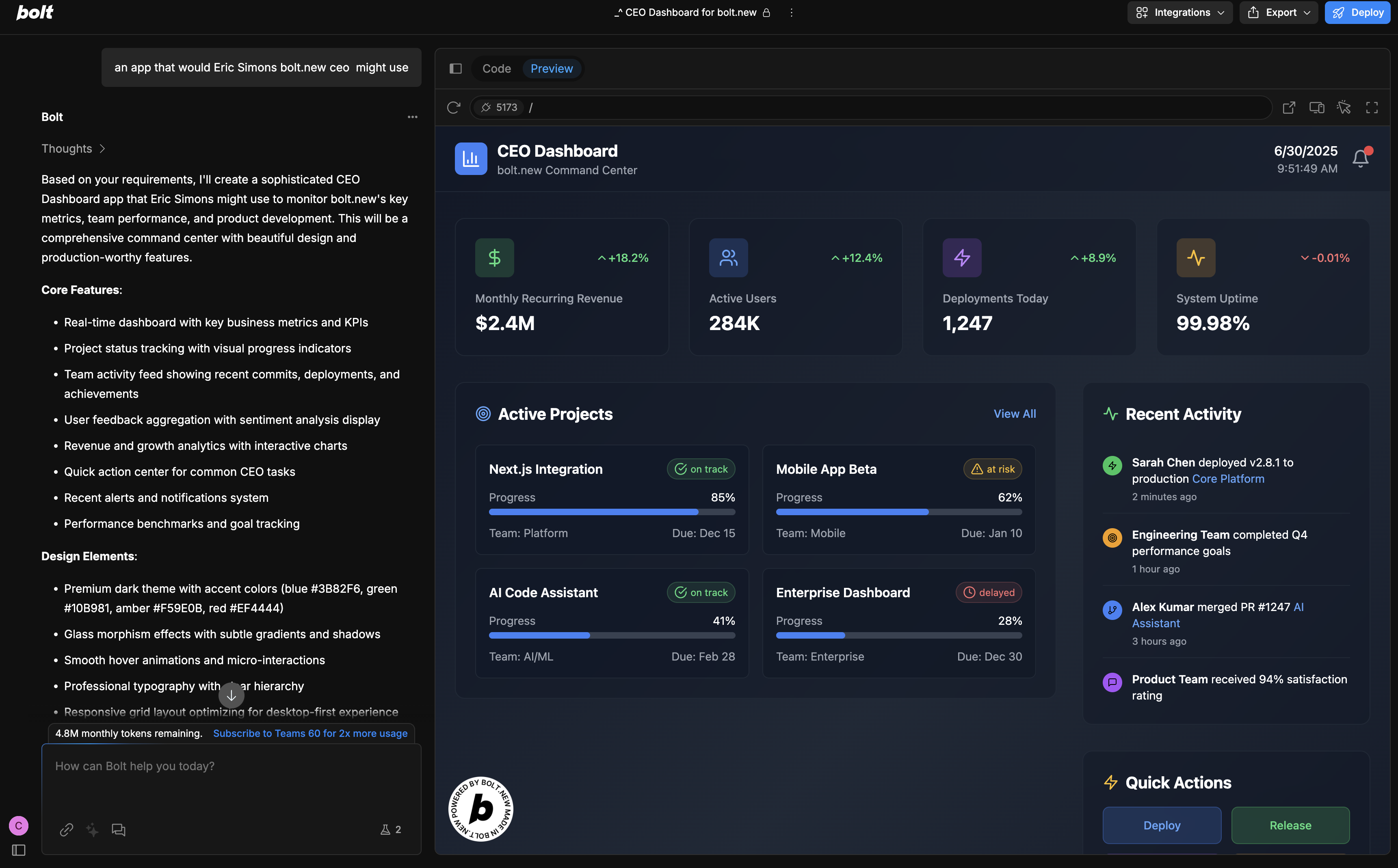
Task: Click the reload preview icon
Action: tap(453, 107)
